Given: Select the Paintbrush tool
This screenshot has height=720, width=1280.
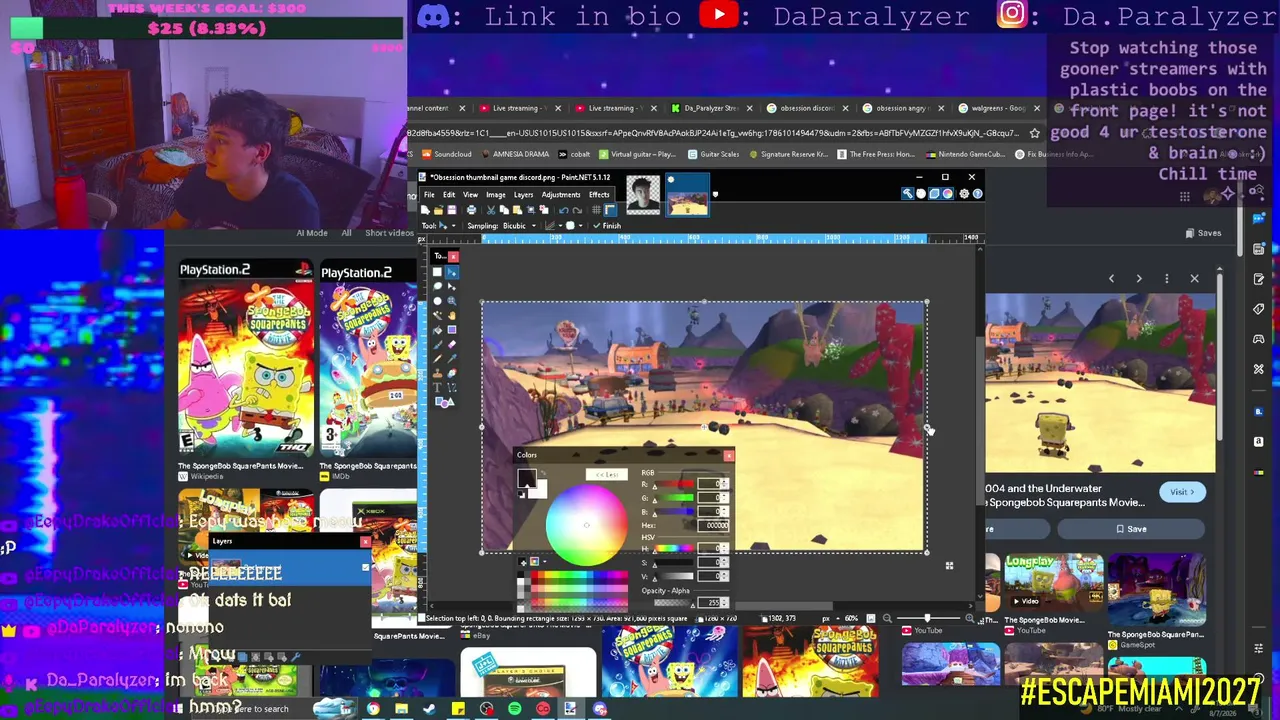Looking at the screenshot, I should [x=438, y=344].
